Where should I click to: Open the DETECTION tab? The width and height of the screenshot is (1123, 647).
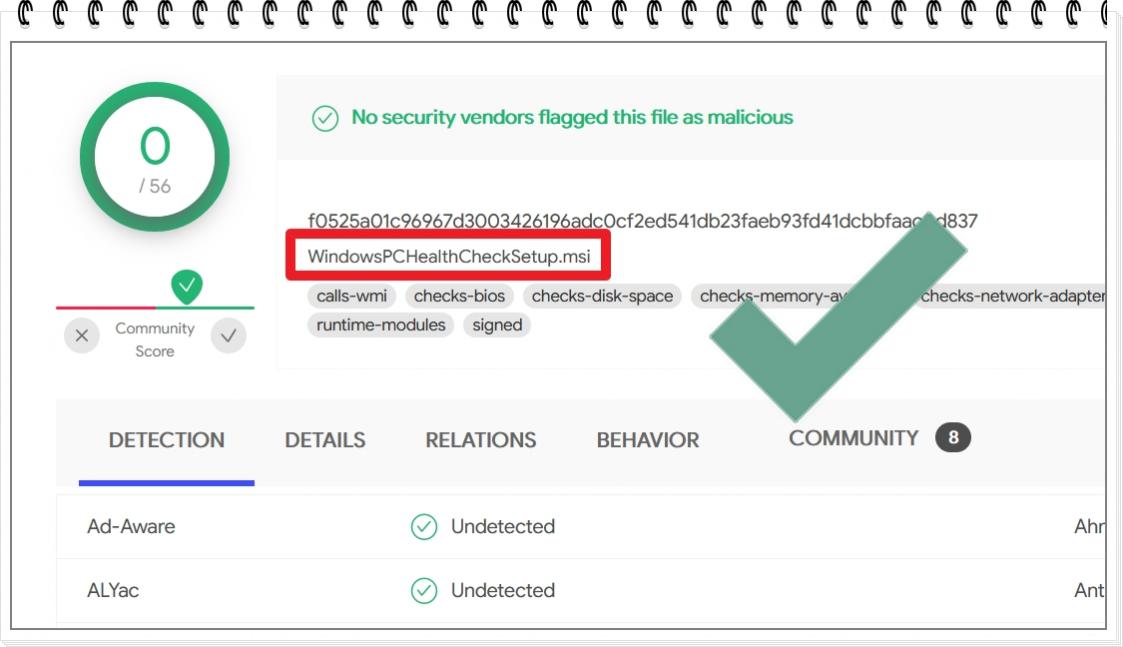tap(166, 440)
